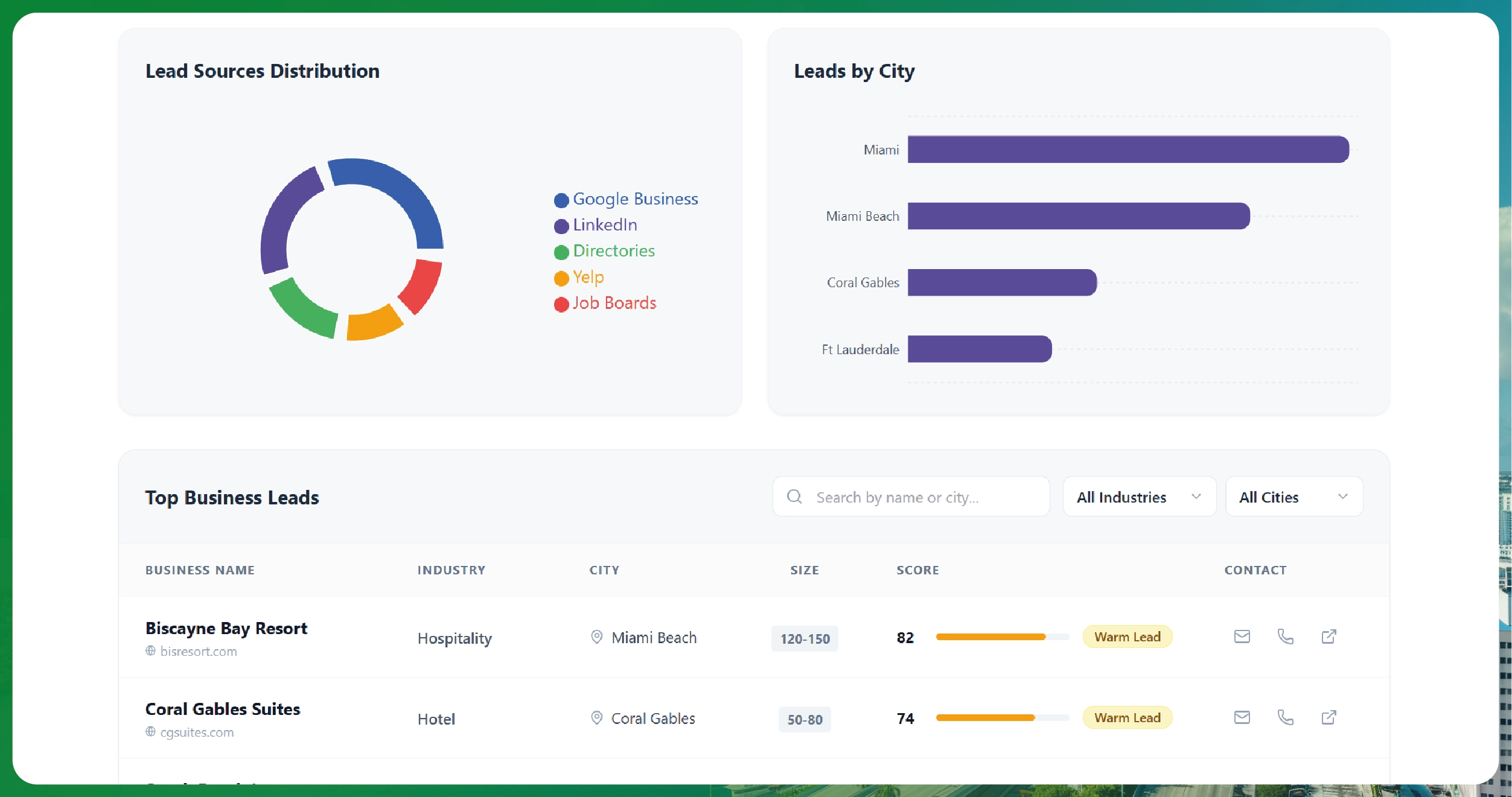Open the All Industries dropdown

[x=1138, y=497]
